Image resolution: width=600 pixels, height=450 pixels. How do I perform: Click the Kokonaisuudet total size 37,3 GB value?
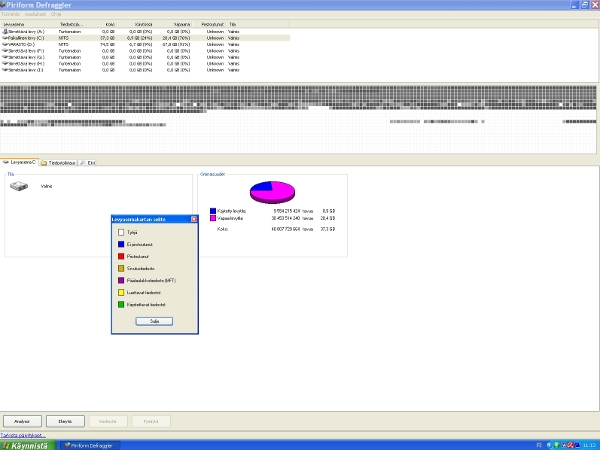pyautogui.click(x=329, y=229)
